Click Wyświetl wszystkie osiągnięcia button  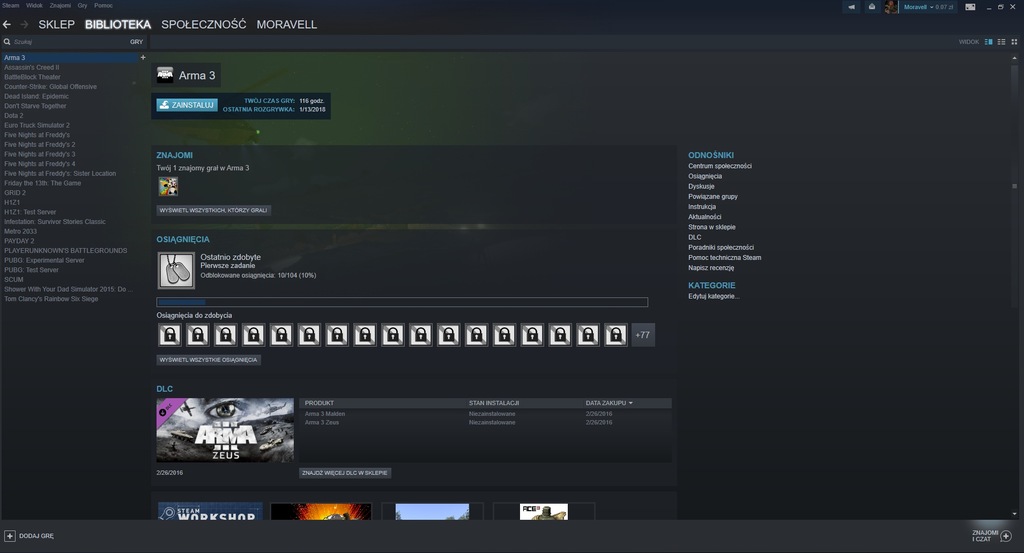coord(208,360)
